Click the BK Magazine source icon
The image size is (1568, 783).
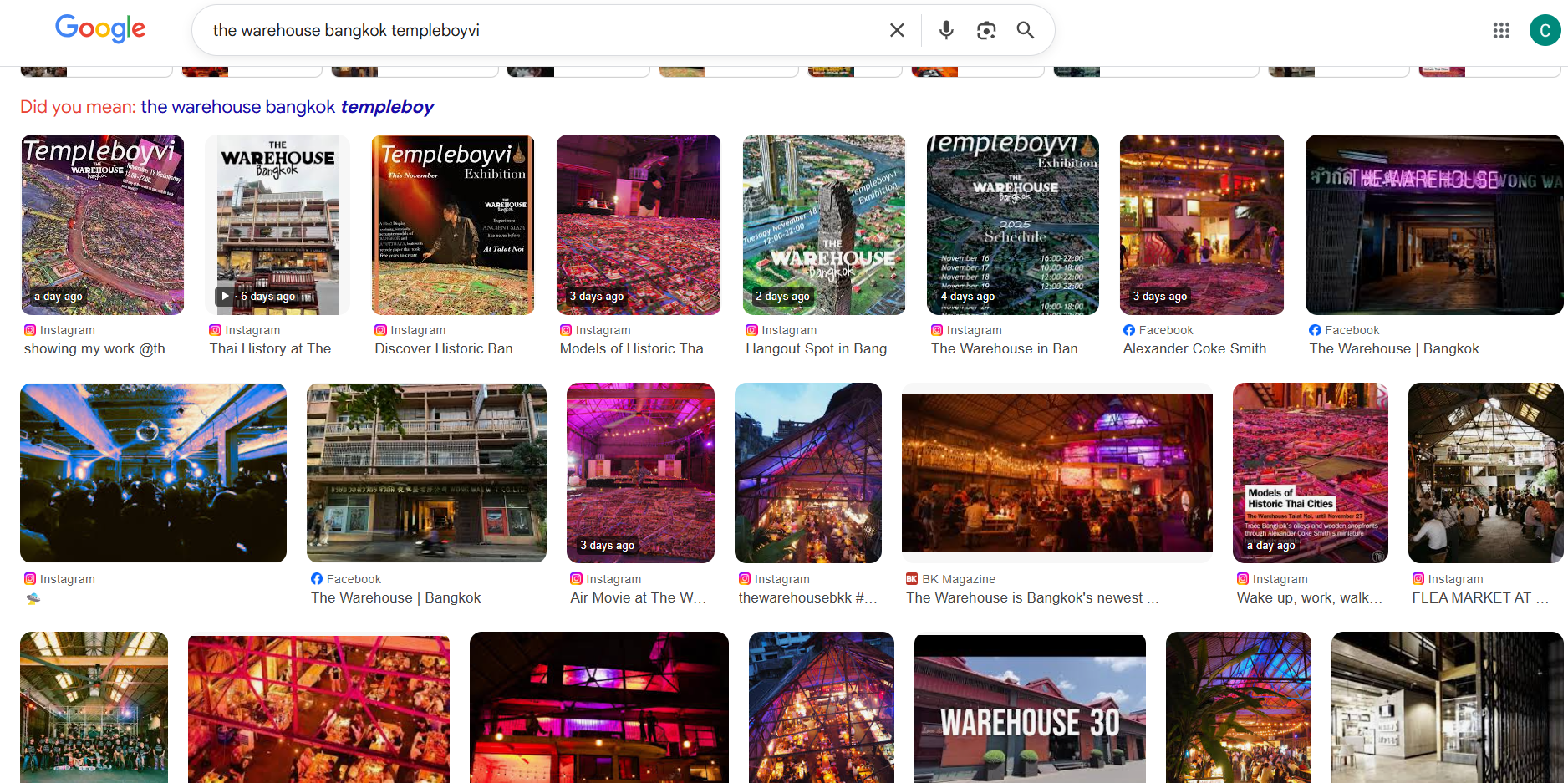912,578
